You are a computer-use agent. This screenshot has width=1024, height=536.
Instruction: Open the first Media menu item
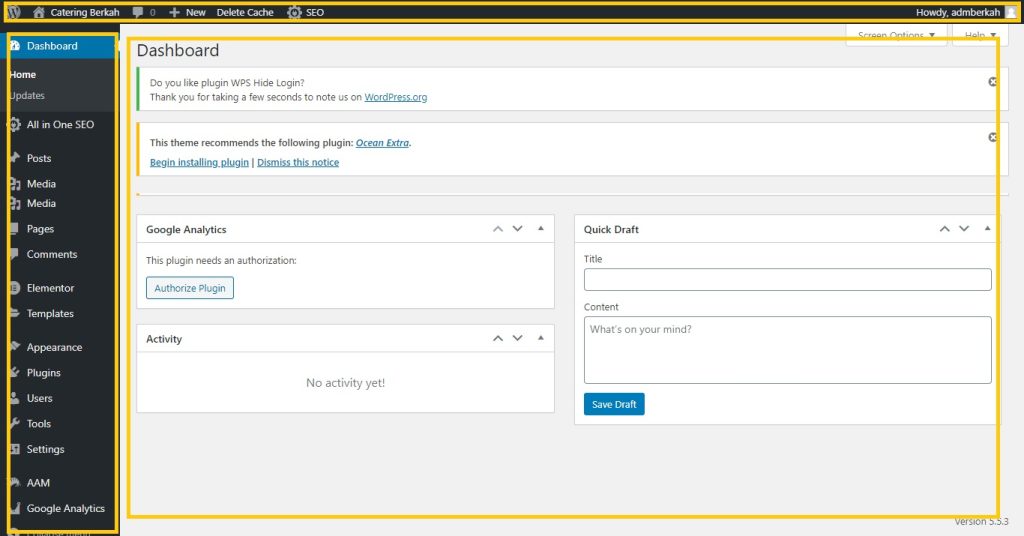coord(41,183)
